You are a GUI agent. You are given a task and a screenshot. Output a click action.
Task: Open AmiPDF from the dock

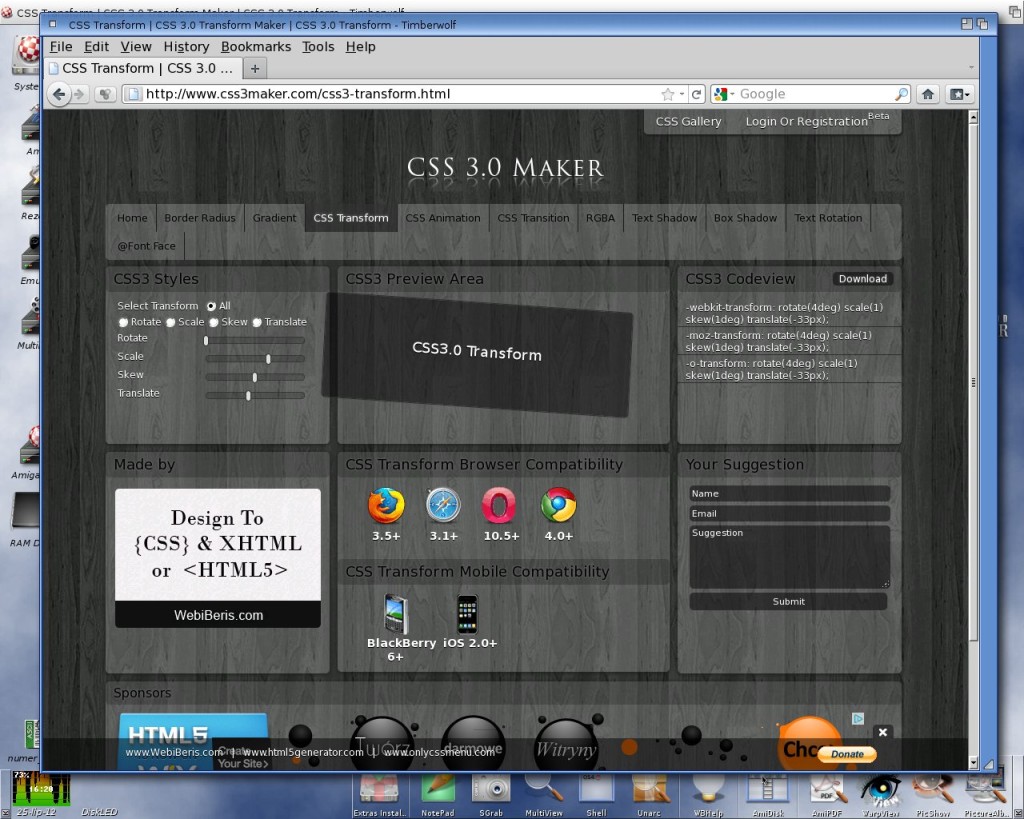tap(826, 793)
